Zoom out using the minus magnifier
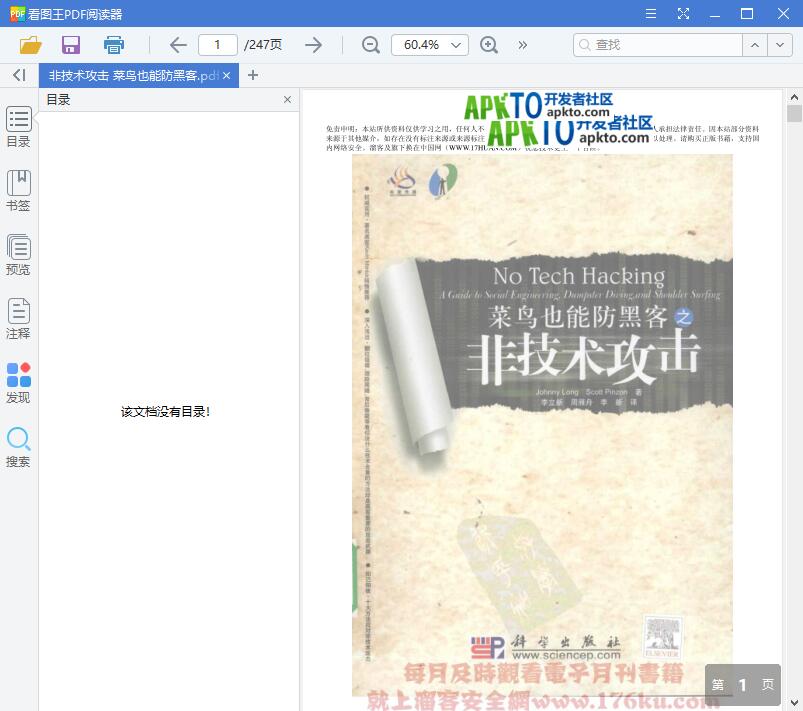 coord(370,45)
